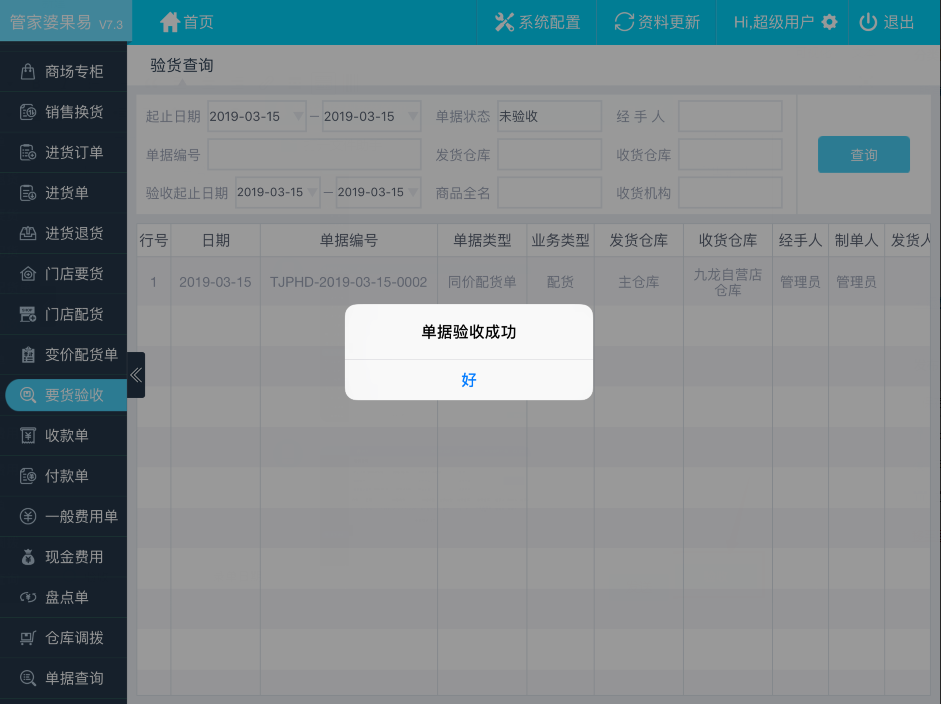This screenshot has width=941, height=704.
Task: Click the 付款单 sidebar icon
Action: coord(28,476)
